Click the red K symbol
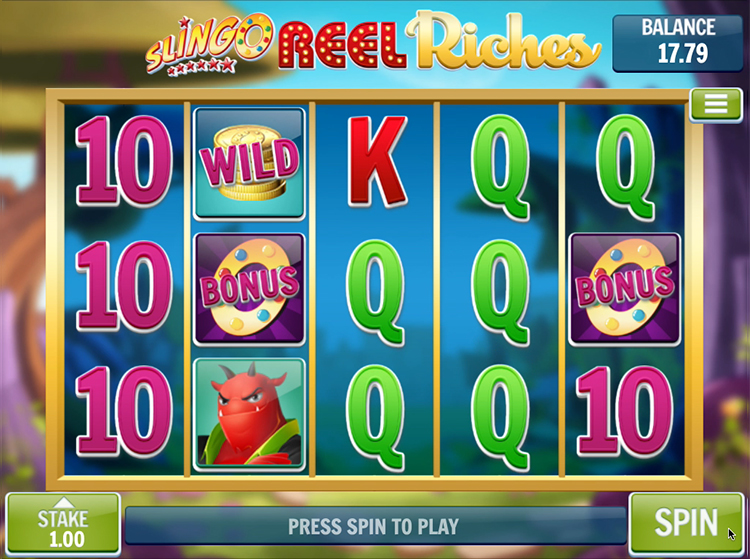750x559 pixels. (377, 162)
